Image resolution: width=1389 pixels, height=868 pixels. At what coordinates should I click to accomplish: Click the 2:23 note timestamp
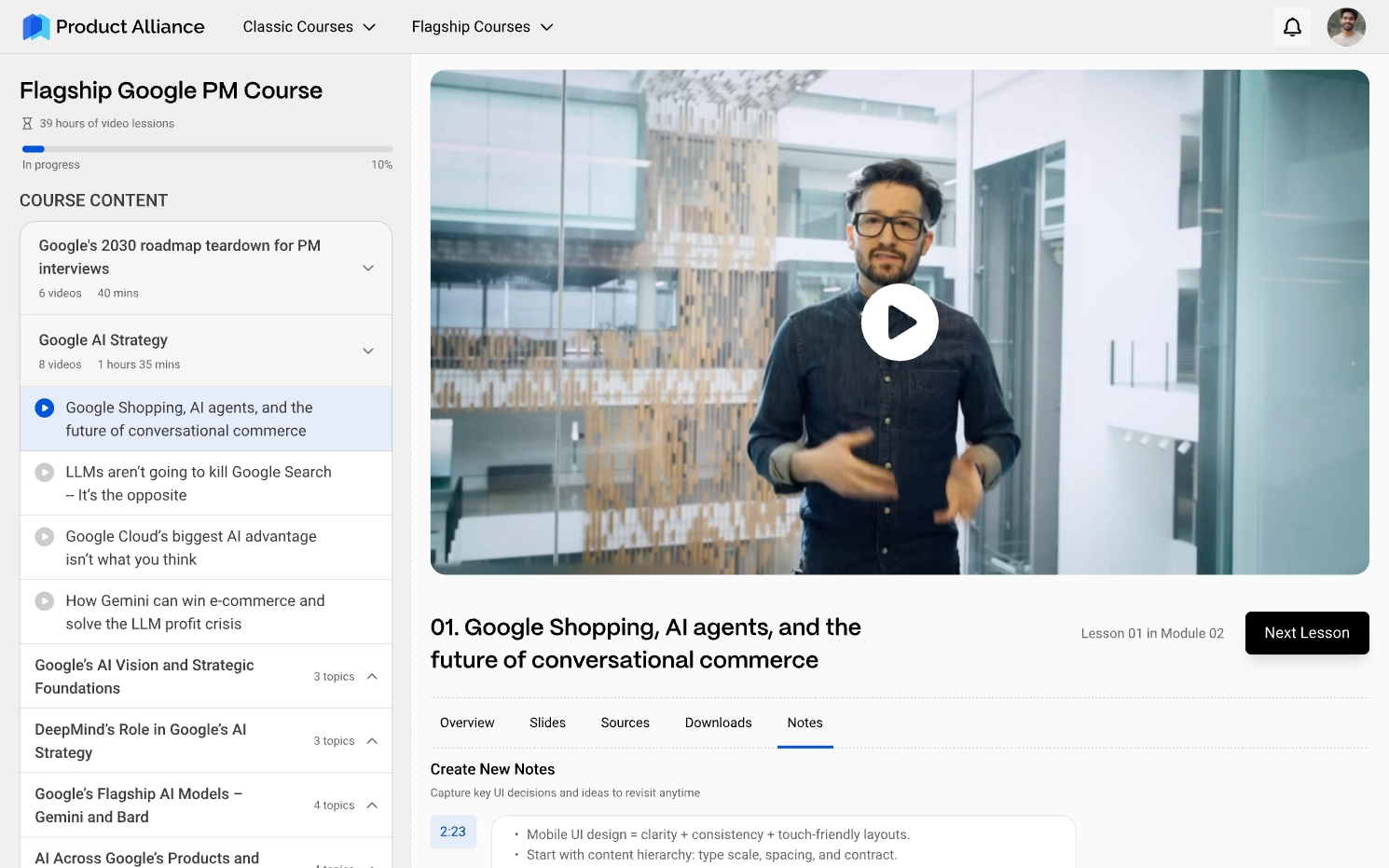point(453,831)
